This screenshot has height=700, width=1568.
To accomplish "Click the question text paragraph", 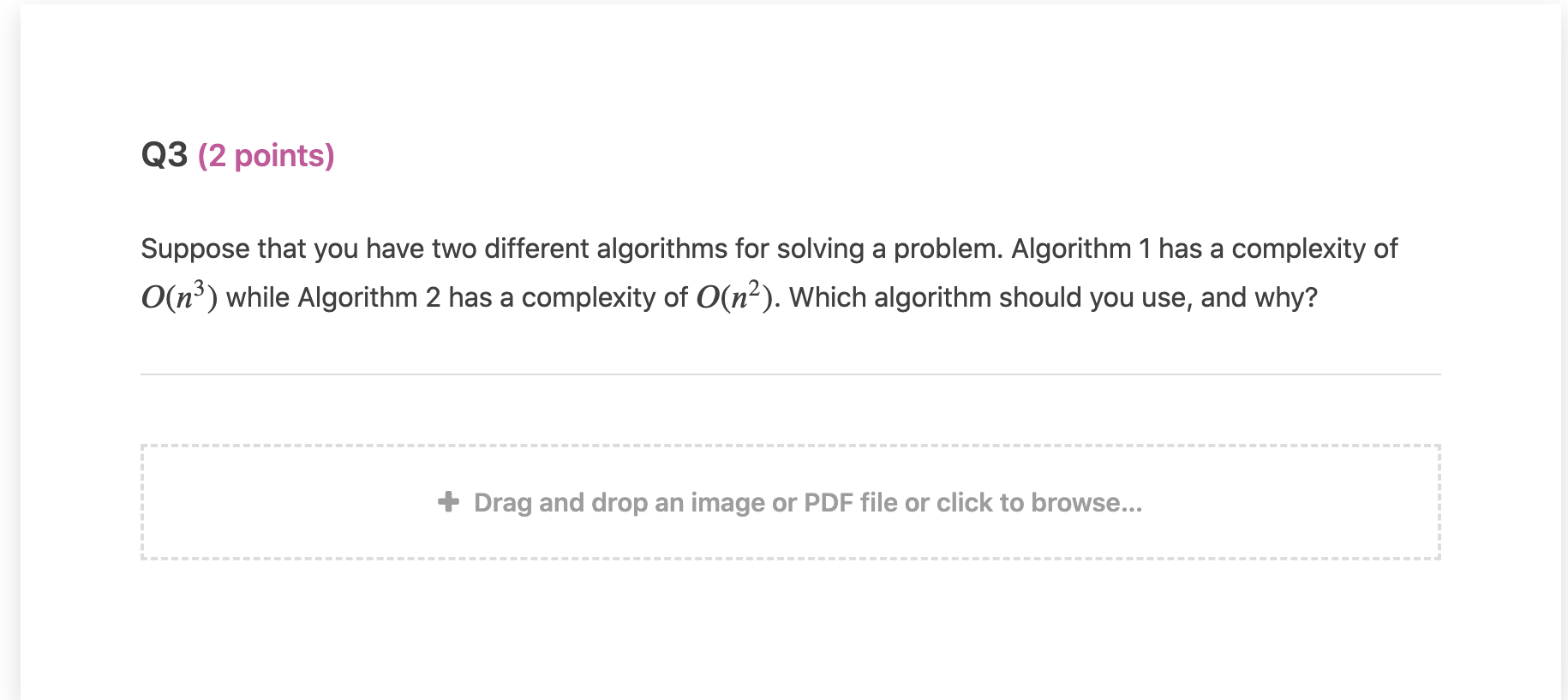I will [771, 272].
